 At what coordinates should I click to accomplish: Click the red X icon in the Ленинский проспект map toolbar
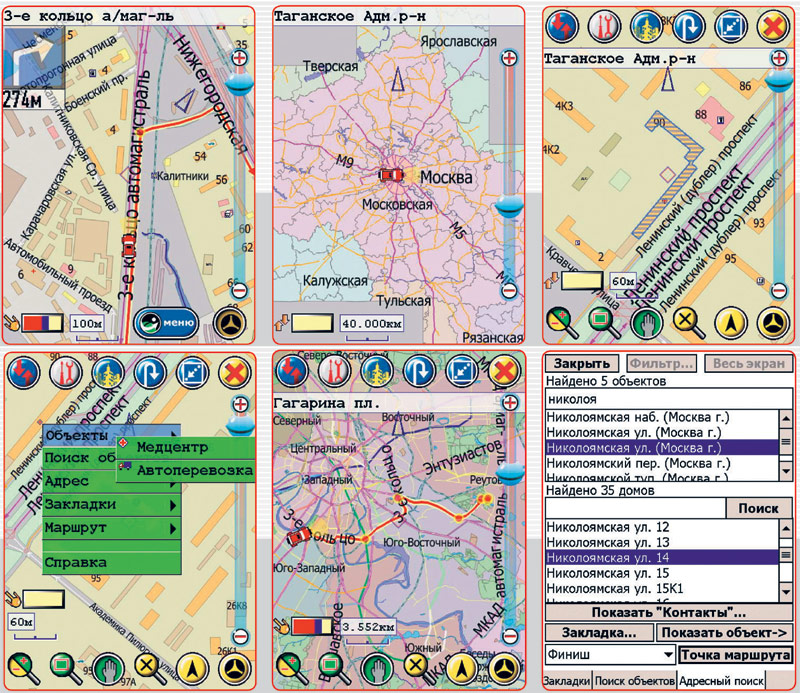coord(773,26)
